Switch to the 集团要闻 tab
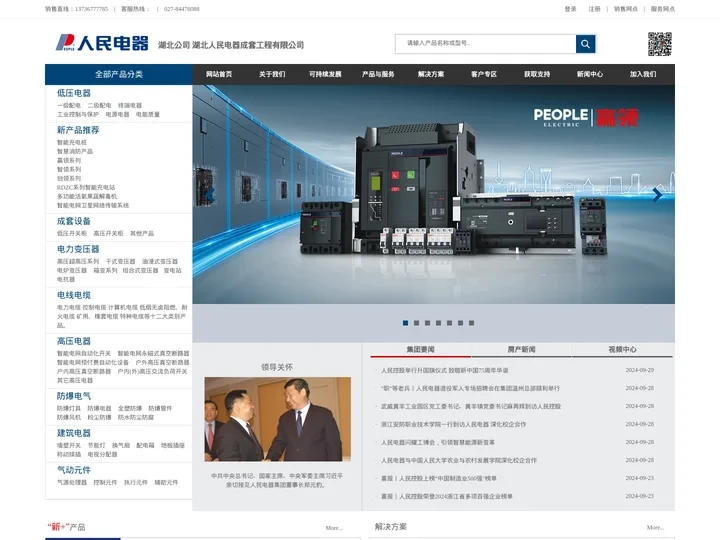Image resolution: width=720 pixels, height=540 pixels. pyautogui.click(x=421, y=349)
